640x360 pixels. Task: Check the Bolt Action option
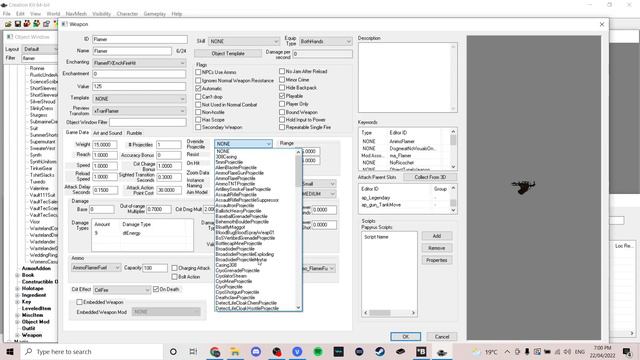pos(174,277)
